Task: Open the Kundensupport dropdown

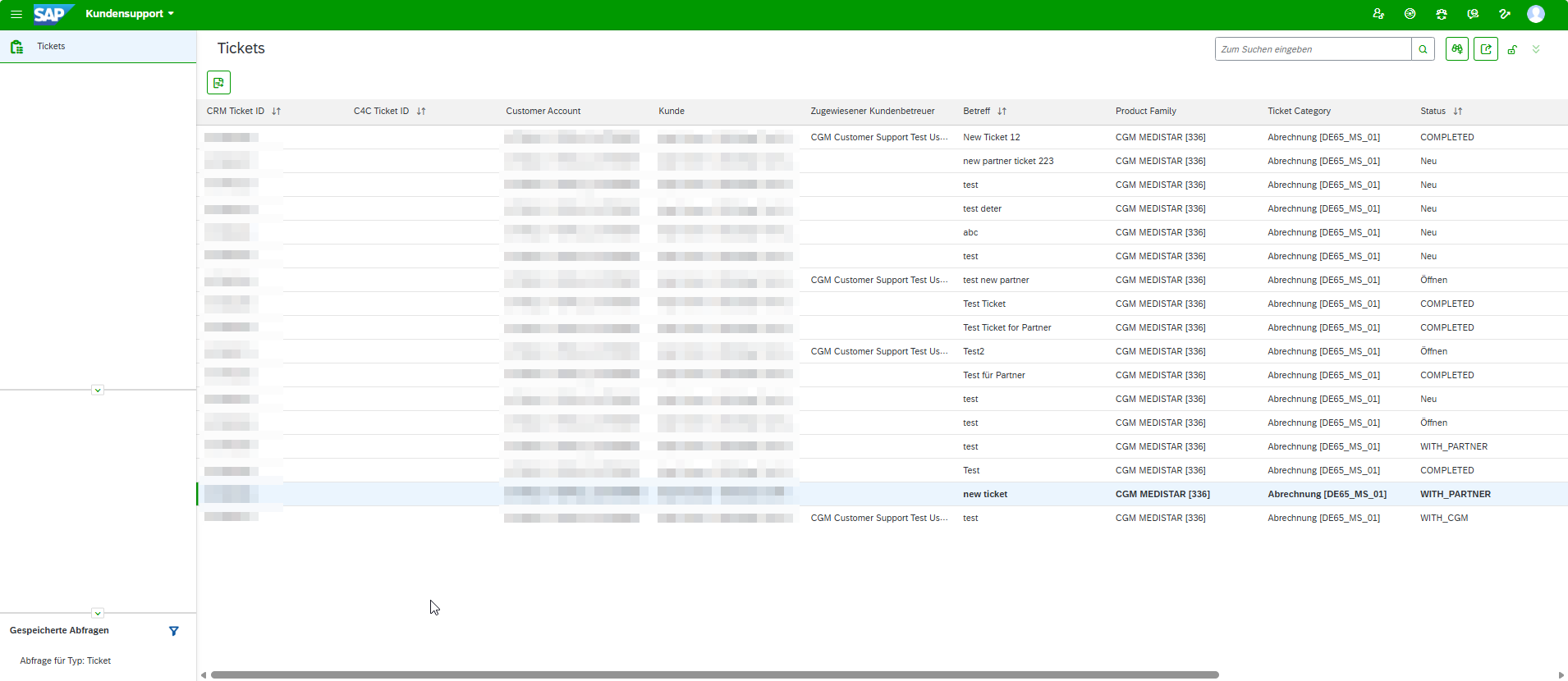Action: click(x=130, y=14)
